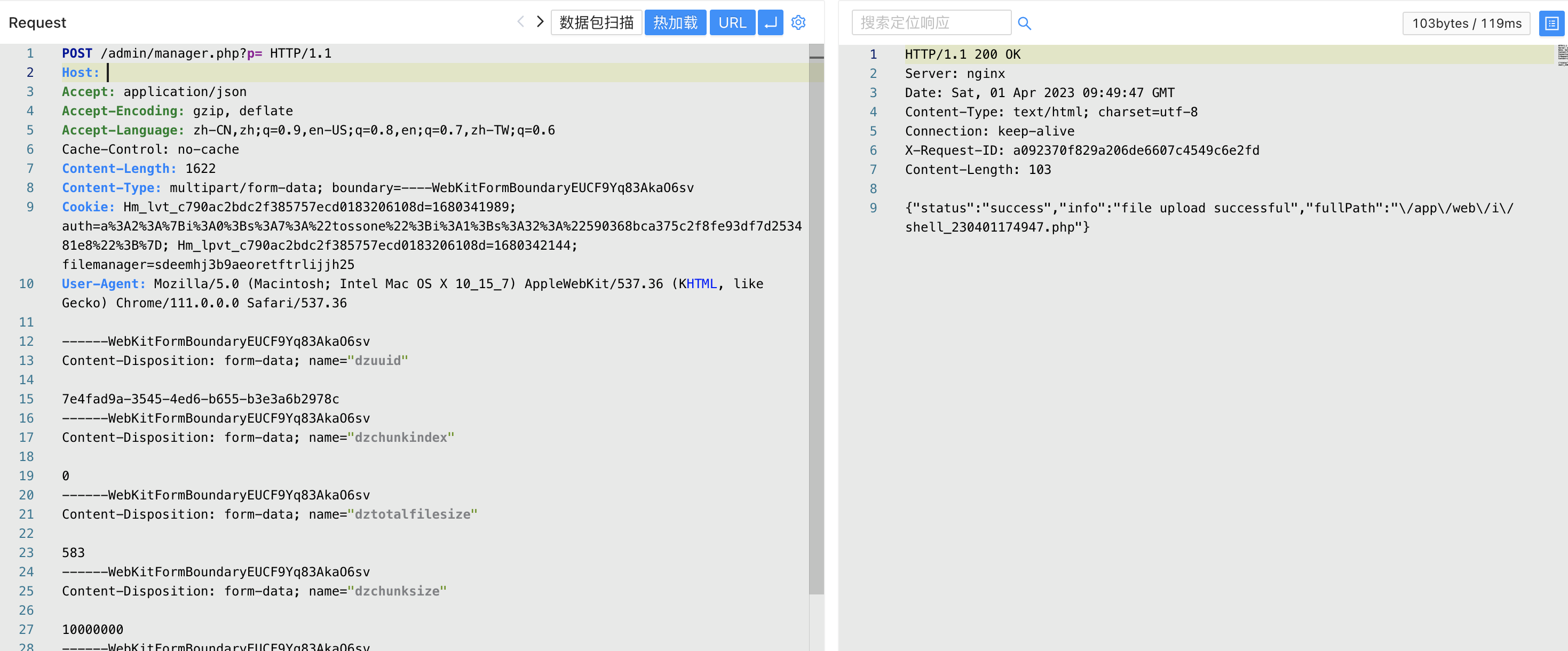Click the 数据包扫描 packet scan button
Screen dimensions: 1568x651
(596, 22)
